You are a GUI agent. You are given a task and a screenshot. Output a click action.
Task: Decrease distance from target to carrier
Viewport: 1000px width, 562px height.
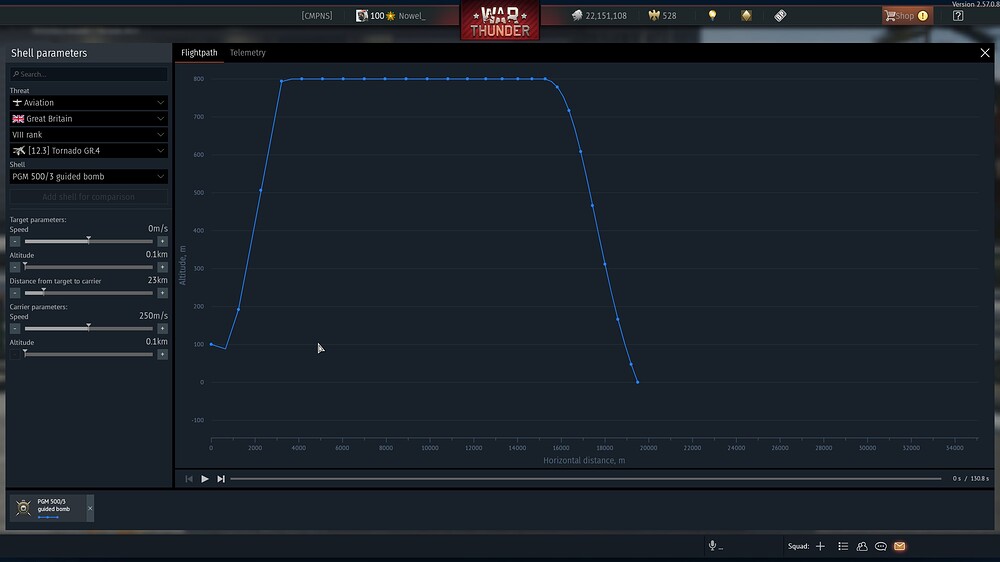15,293
